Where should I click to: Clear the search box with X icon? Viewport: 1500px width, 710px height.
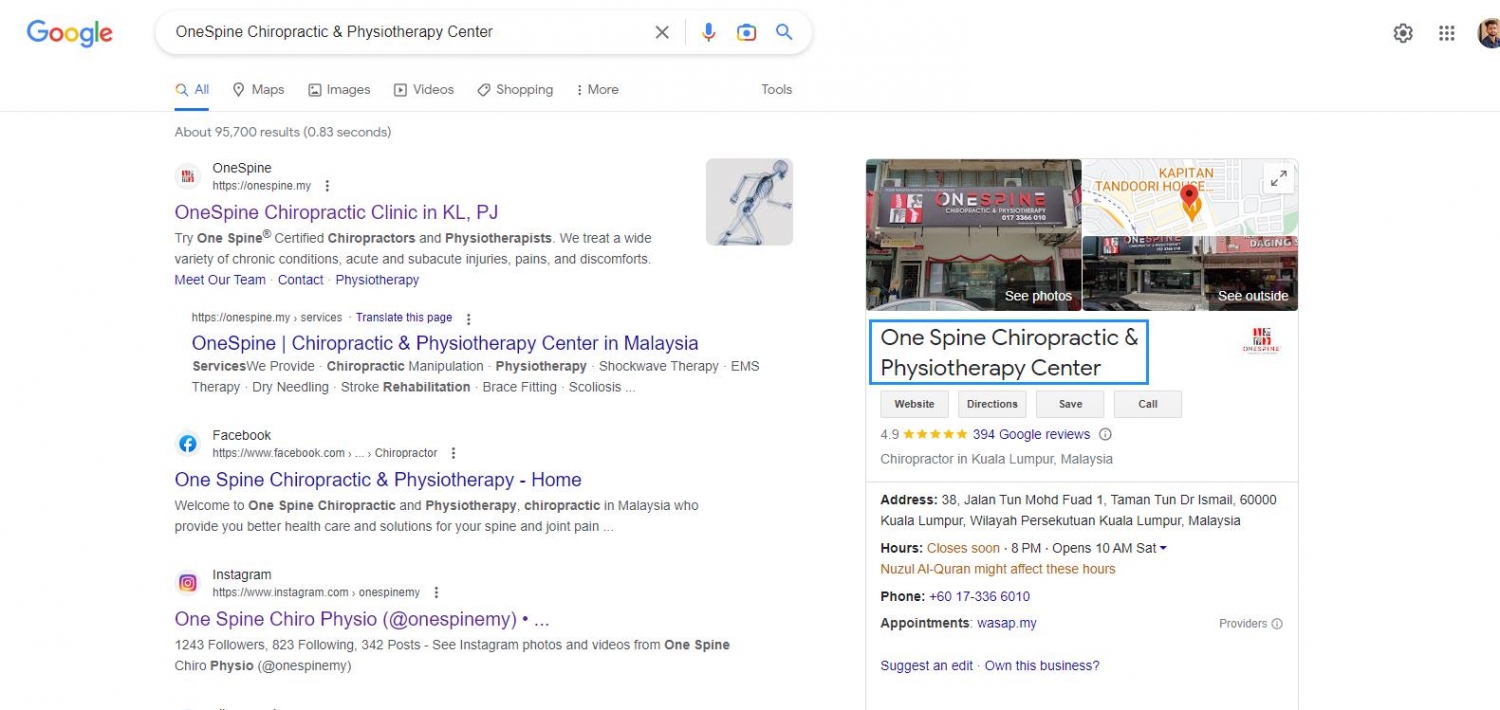(662, 32)
